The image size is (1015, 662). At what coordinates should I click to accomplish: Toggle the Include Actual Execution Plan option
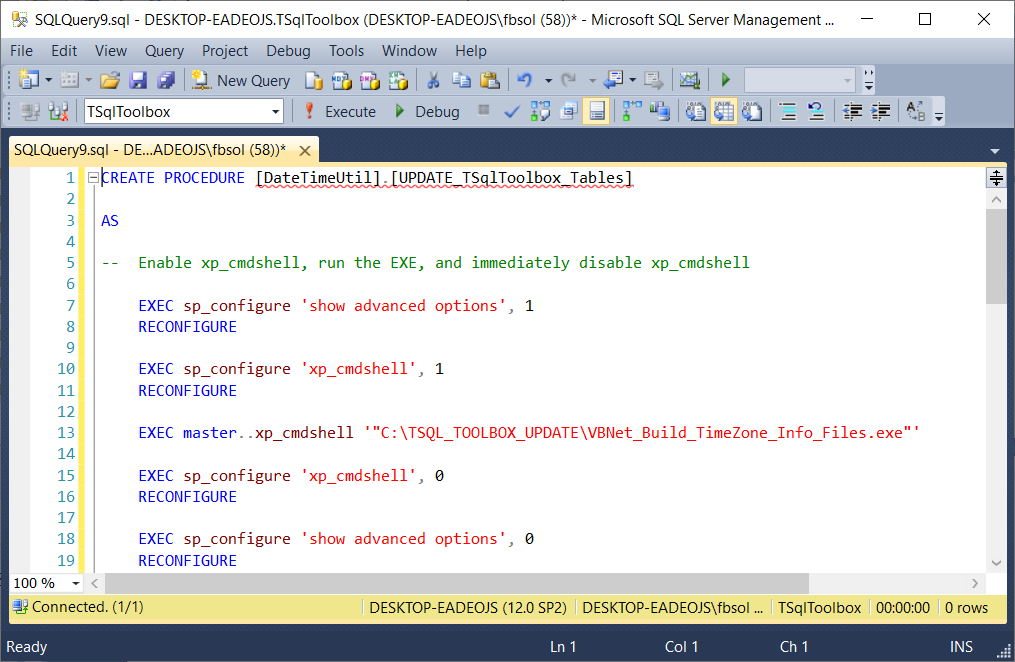click(x=631, y=111)
